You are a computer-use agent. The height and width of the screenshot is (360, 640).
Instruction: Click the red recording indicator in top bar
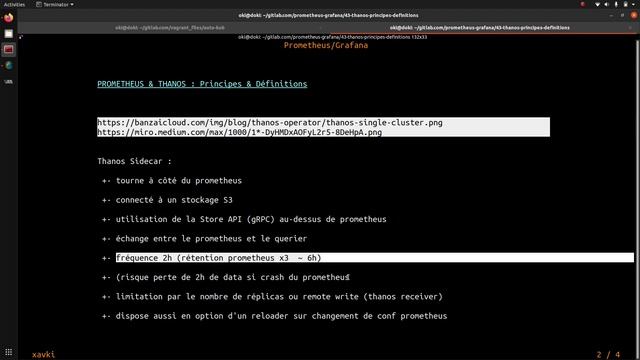tap(583, 4)
